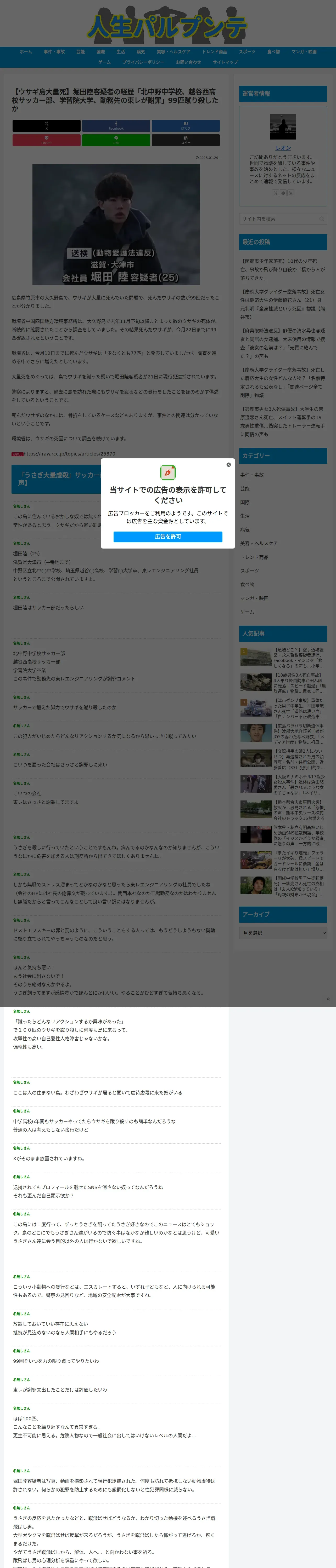Open the 事件・事故 navigation item

coord(54,52)
